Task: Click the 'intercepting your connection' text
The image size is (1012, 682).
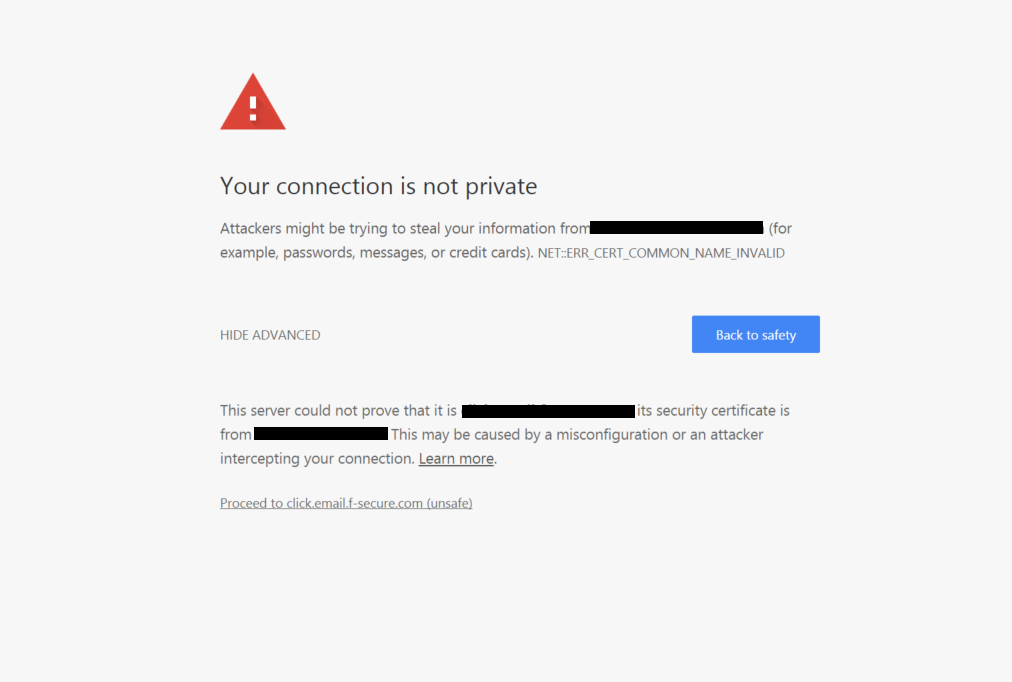Action: (x=317, y=459)
